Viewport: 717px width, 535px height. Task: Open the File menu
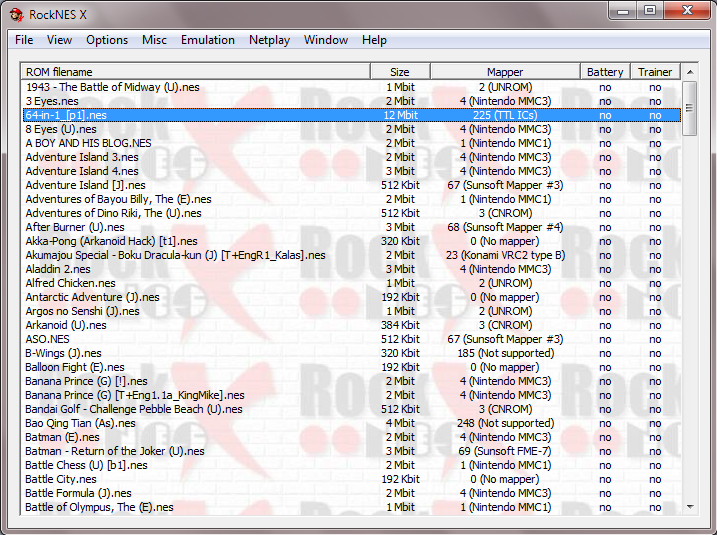pyautogui.click(x=24, y=40)
